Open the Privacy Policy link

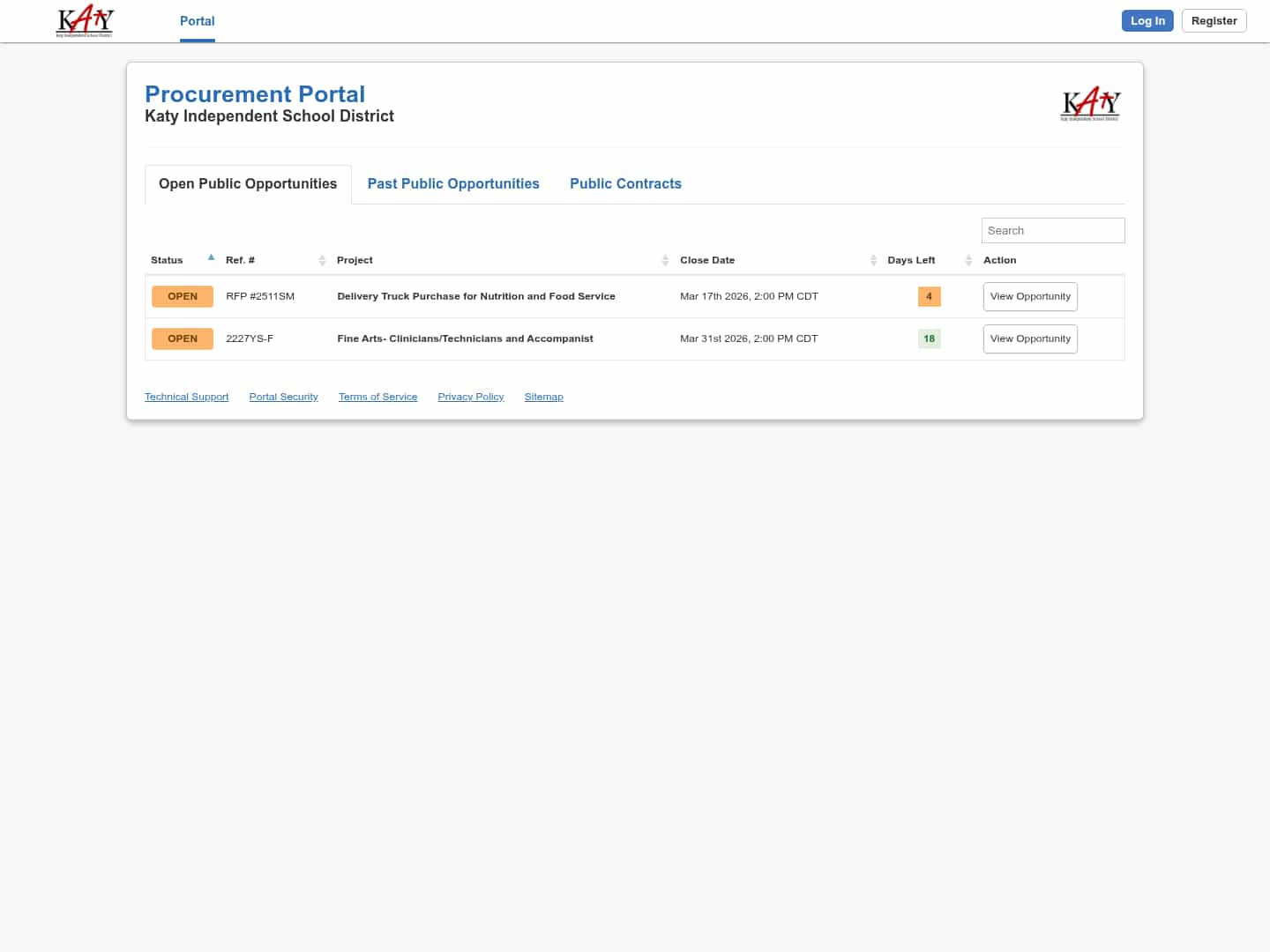tap(470, 397)
